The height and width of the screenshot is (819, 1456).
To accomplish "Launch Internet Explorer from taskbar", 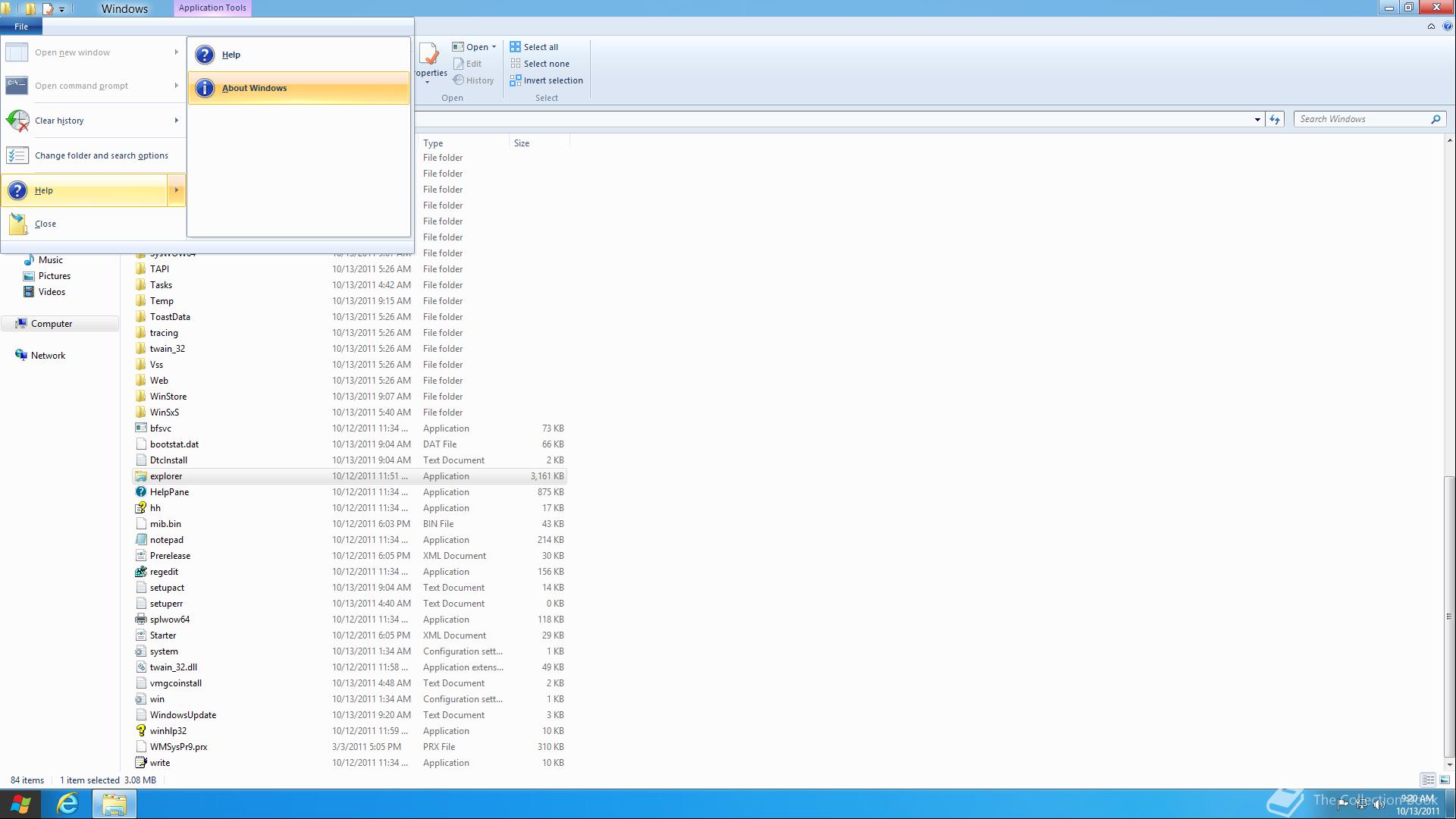I will 67,804.
